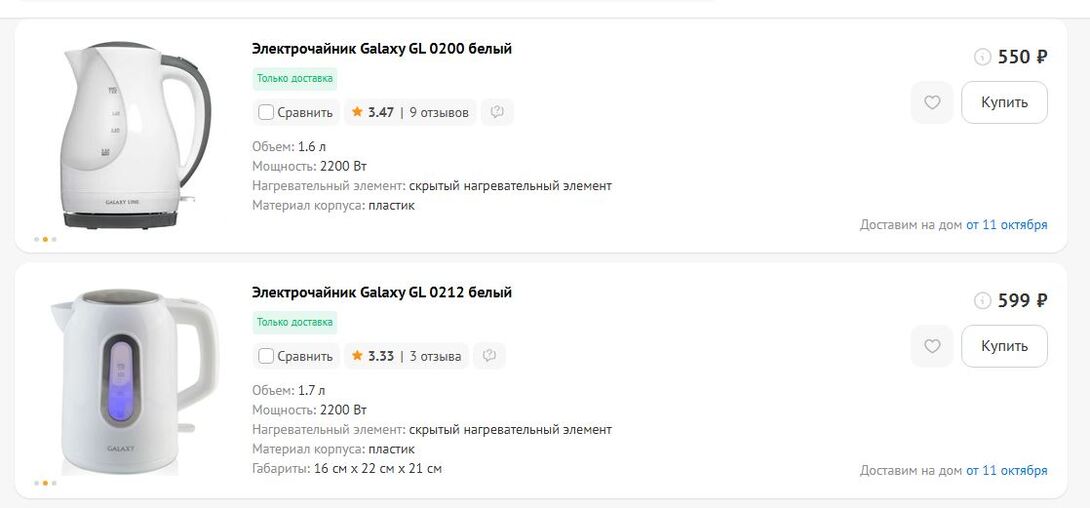Click price info icon beside 599 ₽

982,301
